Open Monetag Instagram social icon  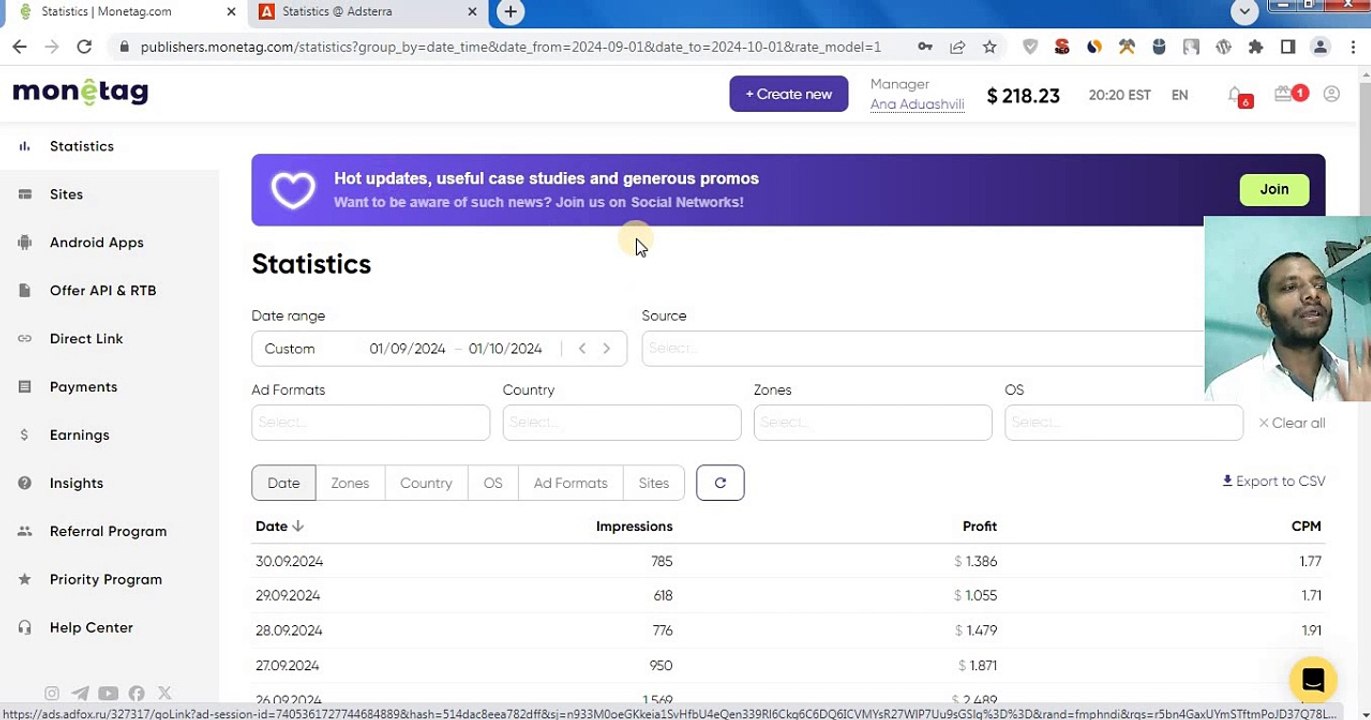click(52, 693)
